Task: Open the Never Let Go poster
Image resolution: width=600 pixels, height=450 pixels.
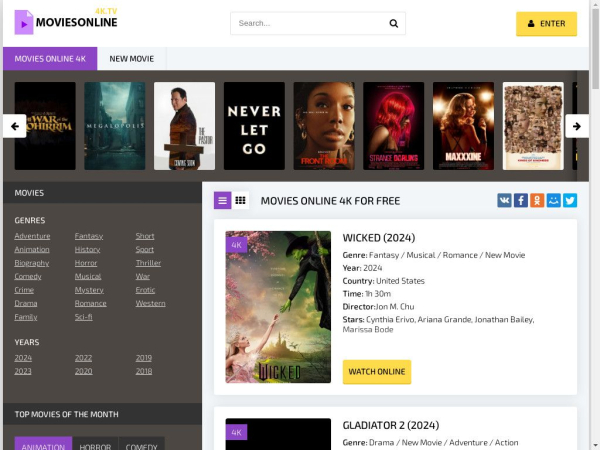Action: (x=254, y=126)
